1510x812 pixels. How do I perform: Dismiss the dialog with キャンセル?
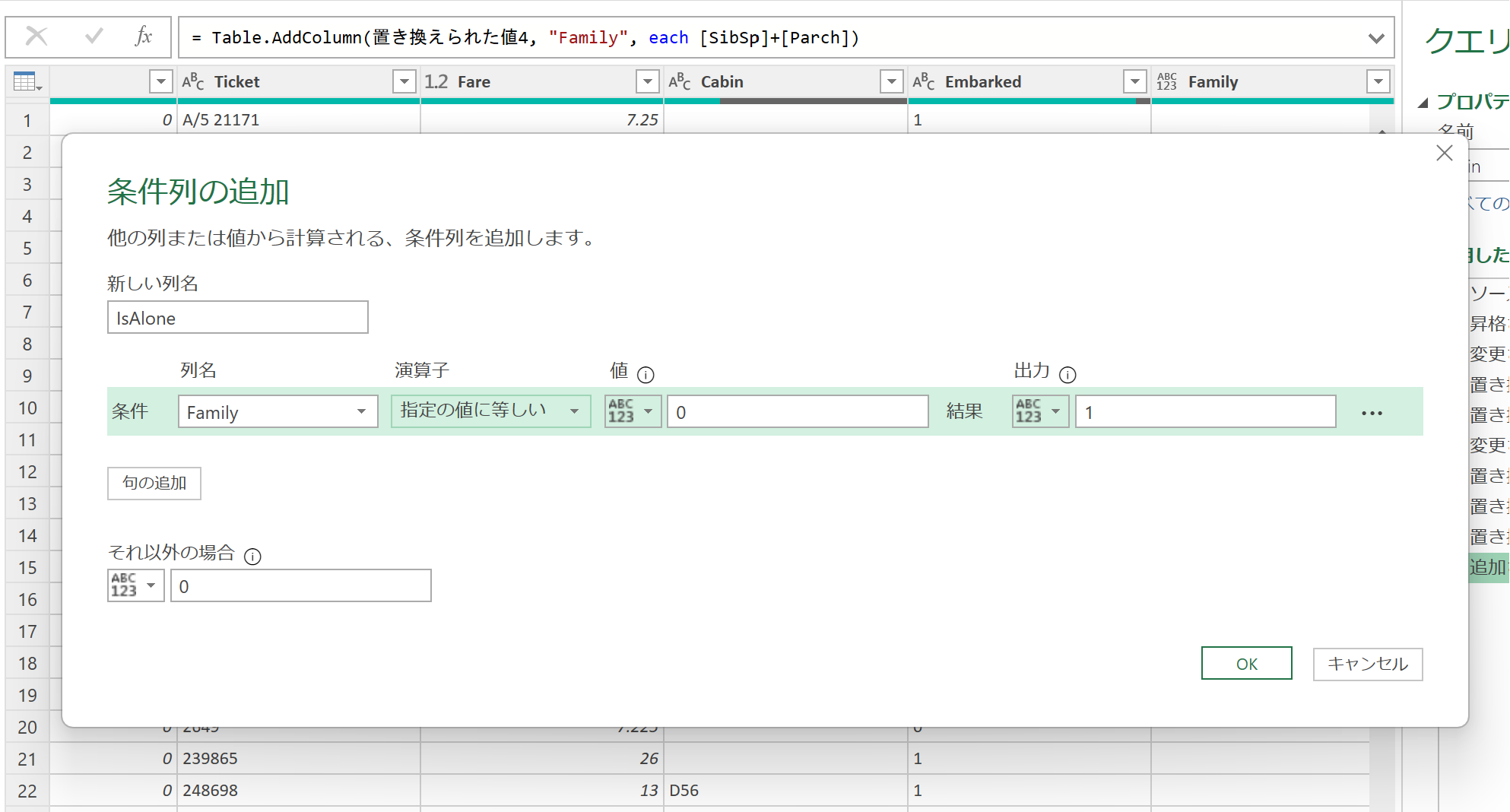click(x=1367, y=664)
